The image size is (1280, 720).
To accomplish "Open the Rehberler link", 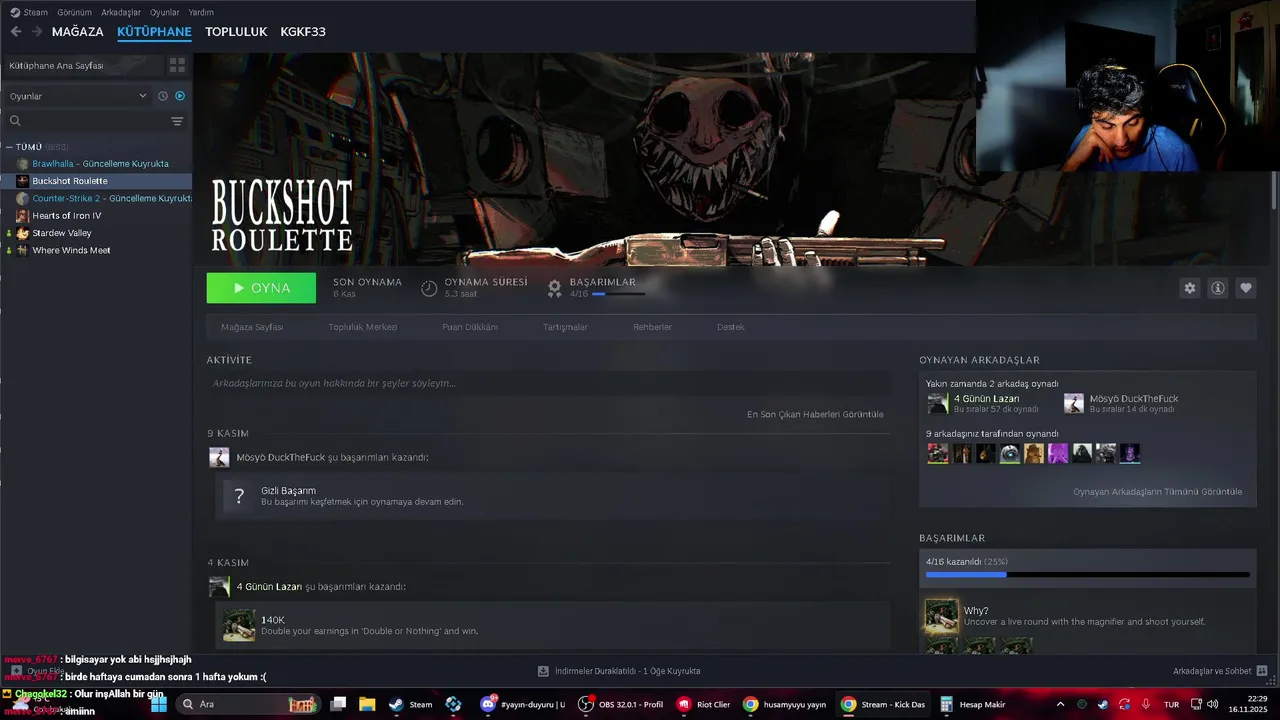I will coord(652,327).
